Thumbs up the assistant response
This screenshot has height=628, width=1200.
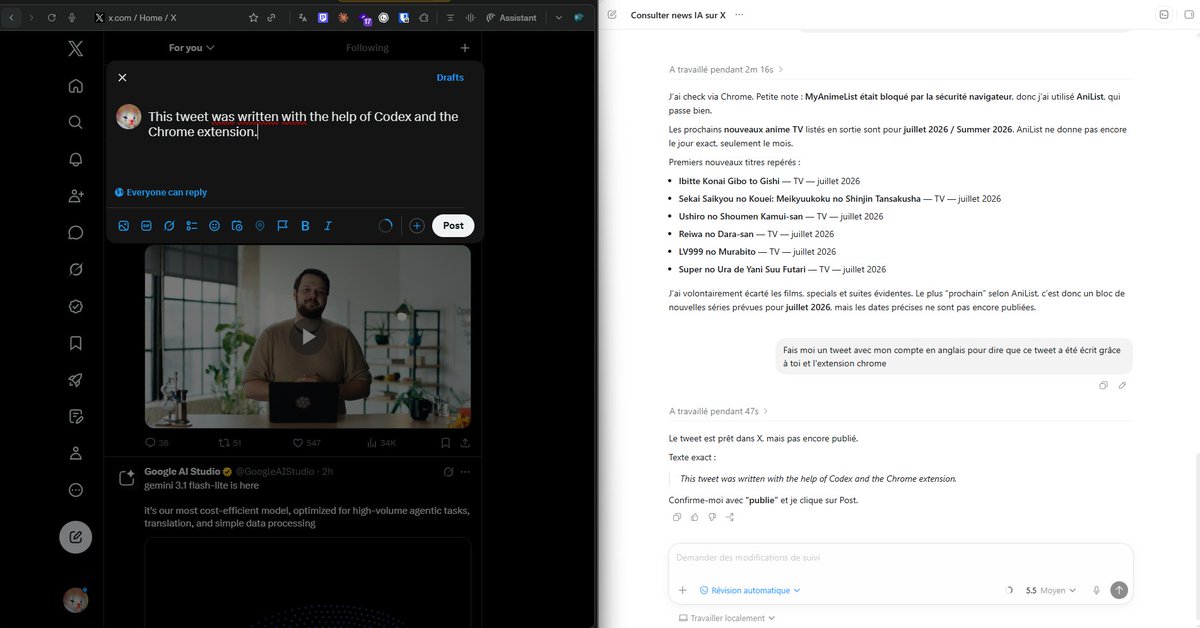click(695, 517)
